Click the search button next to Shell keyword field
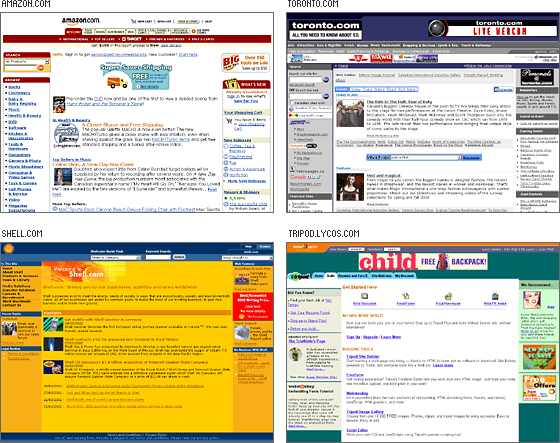 point(179,257)
